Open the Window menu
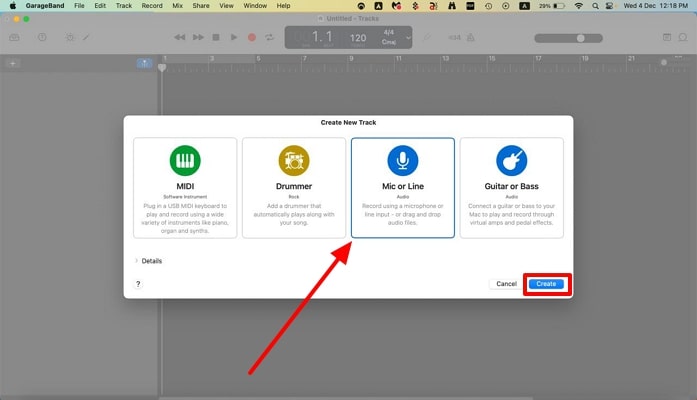Screen dimensions: 697x400 pos(255,6)
